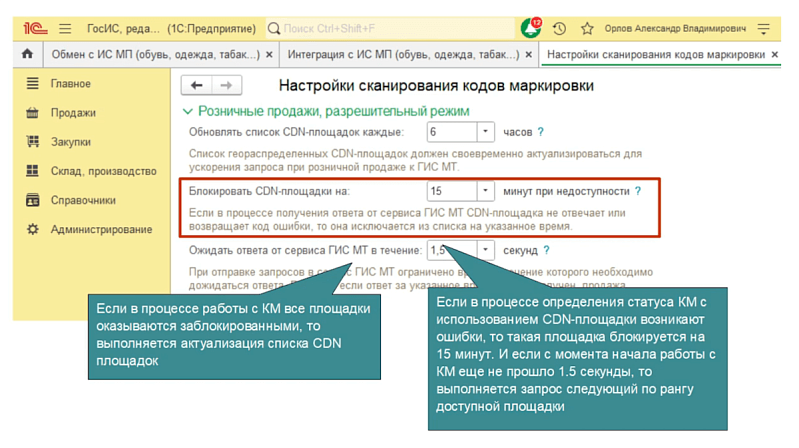Open Продажи section
Image resolution: width=799 pixels, height=448 pixels.
click(x=73, y=113)
